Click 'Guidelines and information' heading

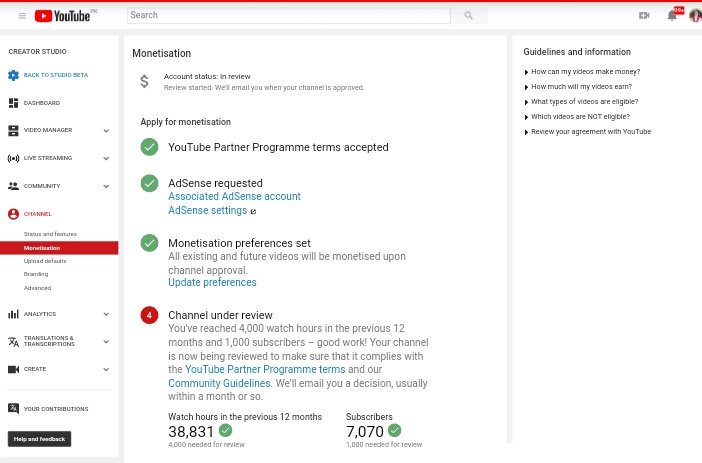pos(577,52)
